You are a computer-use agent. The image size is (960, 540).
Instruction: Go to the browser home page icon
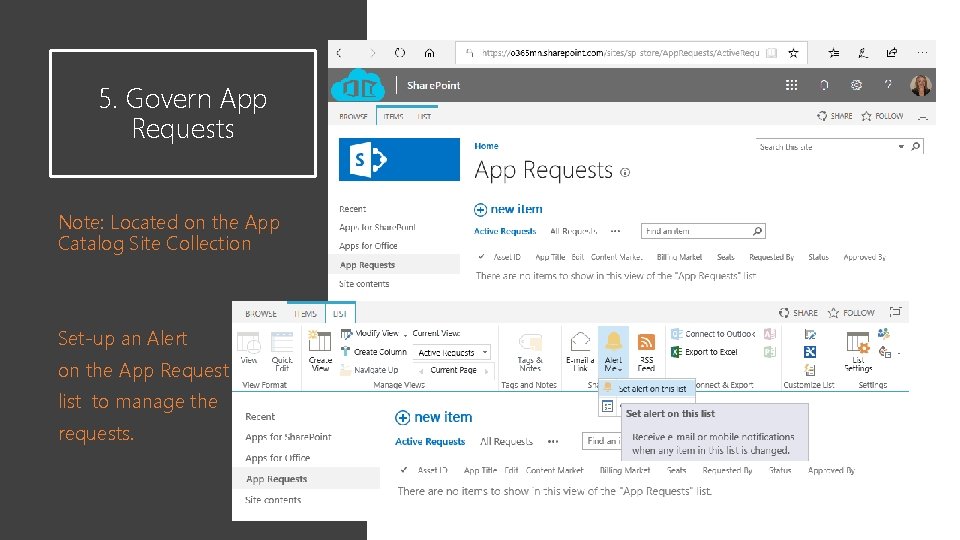coord(429,53)
